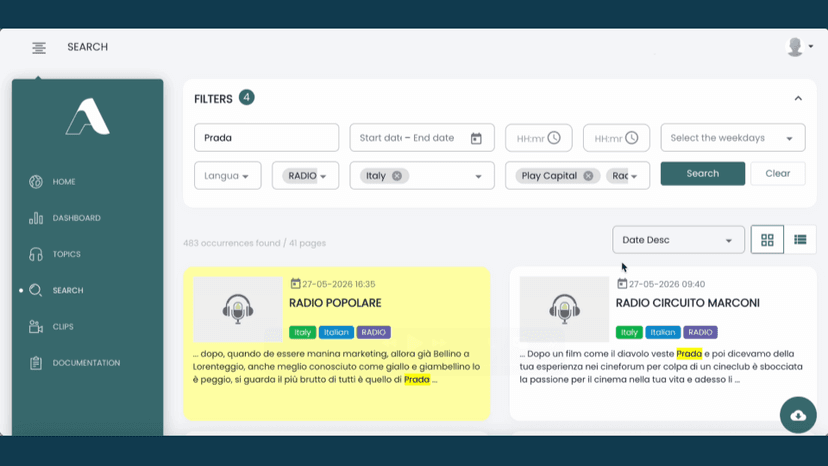
Task: Collapse the Filters panel chevron
Action: tap(798, 98)
